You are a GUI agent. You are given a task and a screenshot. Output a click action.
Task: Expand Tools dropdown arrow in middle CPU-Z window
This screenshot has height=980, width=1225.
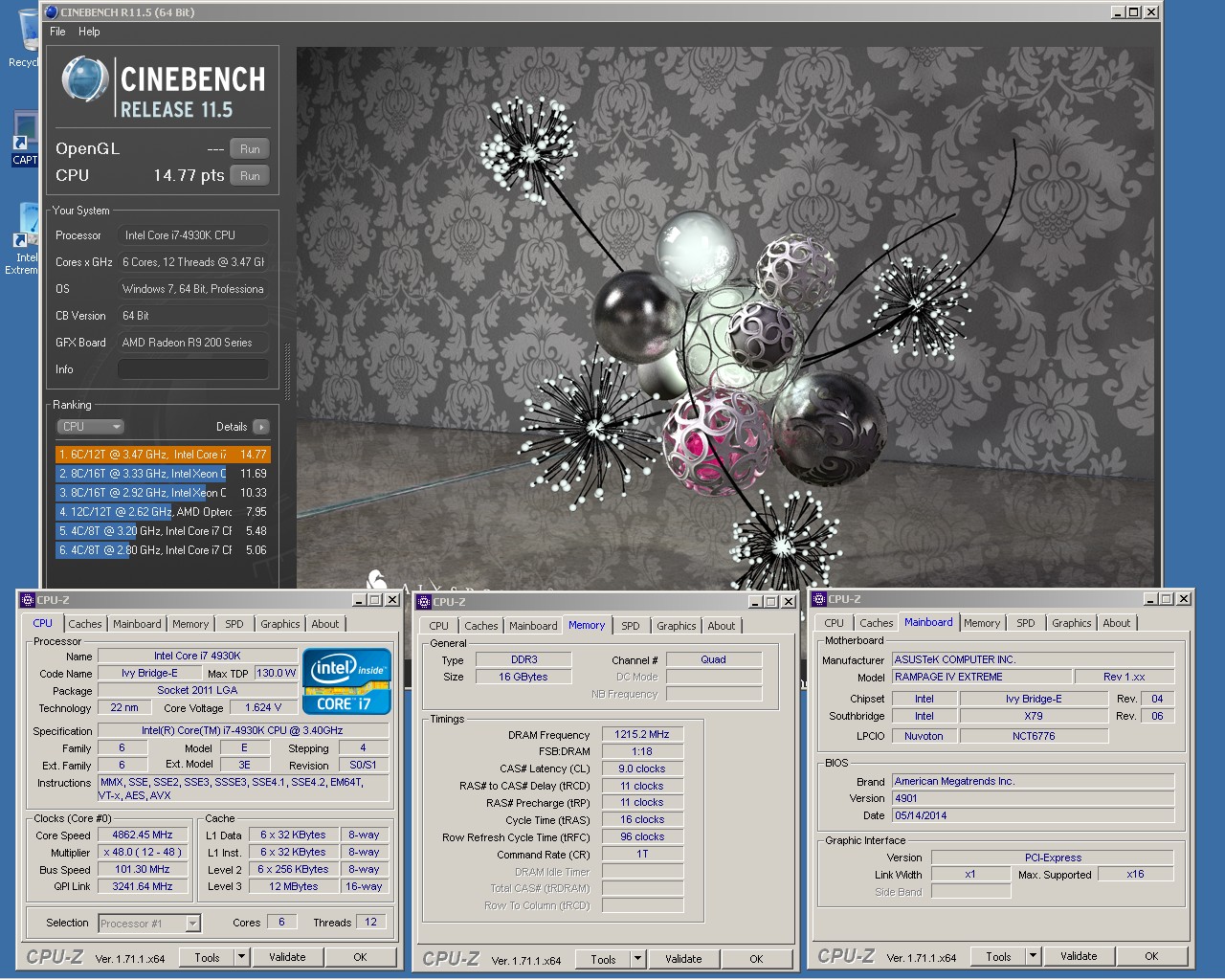[x=638, y=959]
